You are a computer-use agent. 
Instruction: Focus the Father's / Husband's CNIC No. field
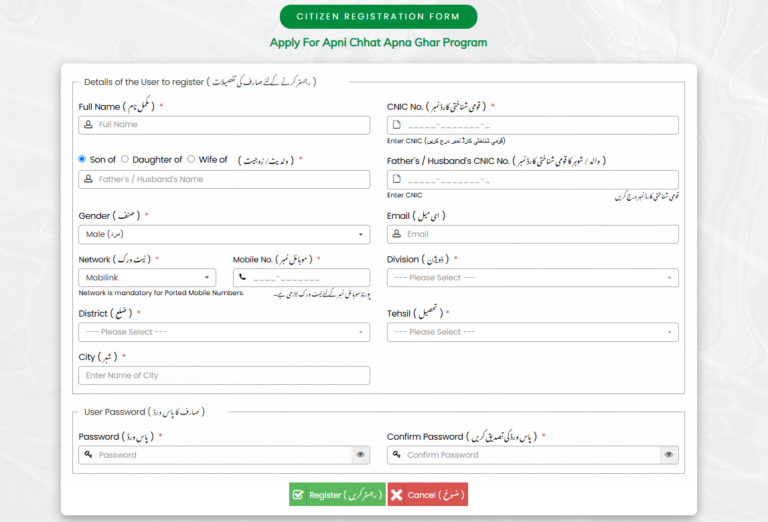(532, 179)
